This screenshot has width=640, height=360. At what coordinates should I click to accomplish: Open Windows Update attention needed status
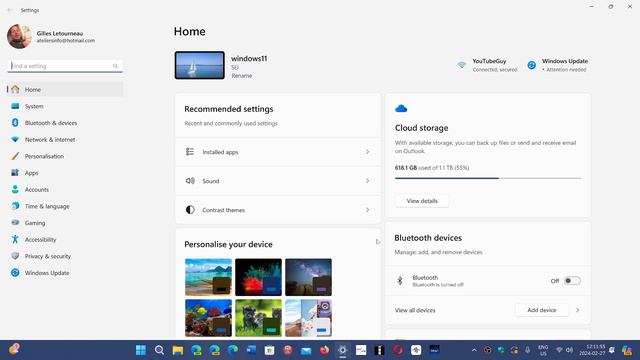557,65
